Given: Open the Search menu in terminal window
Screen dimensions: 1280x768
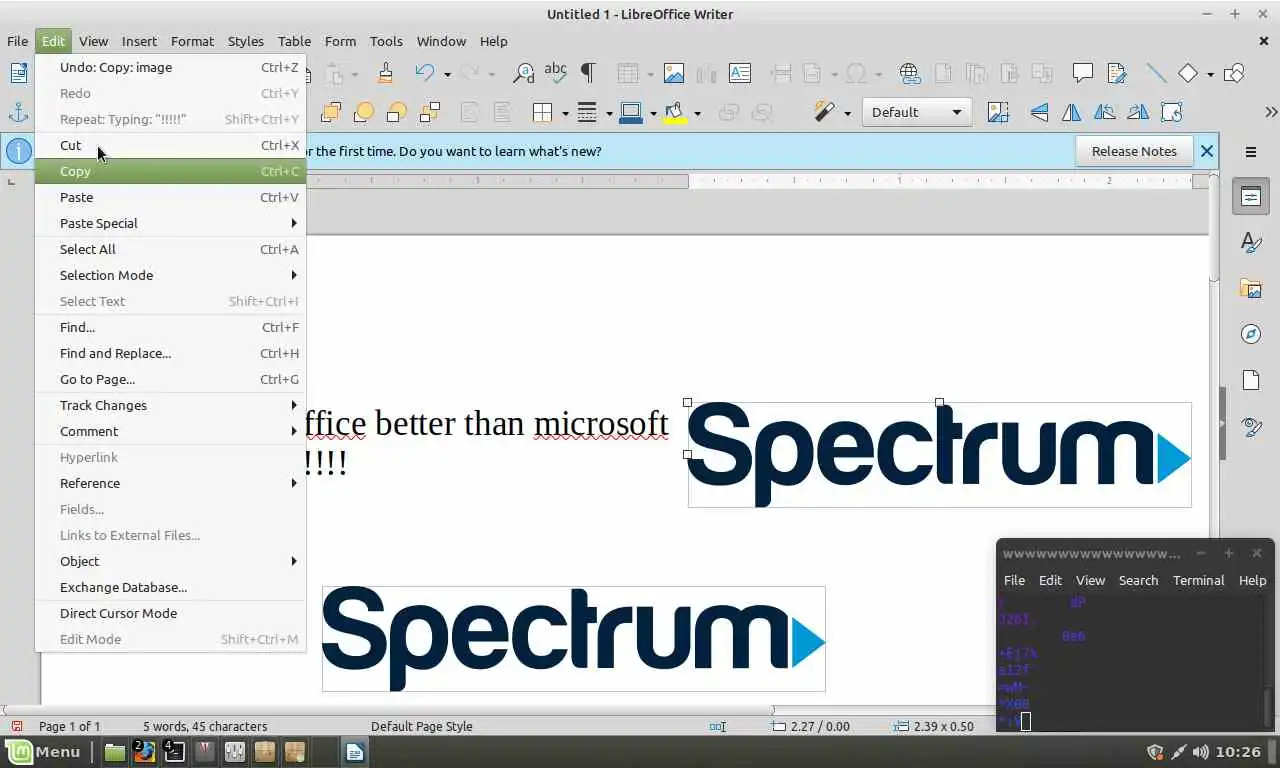Looking at the screenshot, I should (x=1138, y=580).
